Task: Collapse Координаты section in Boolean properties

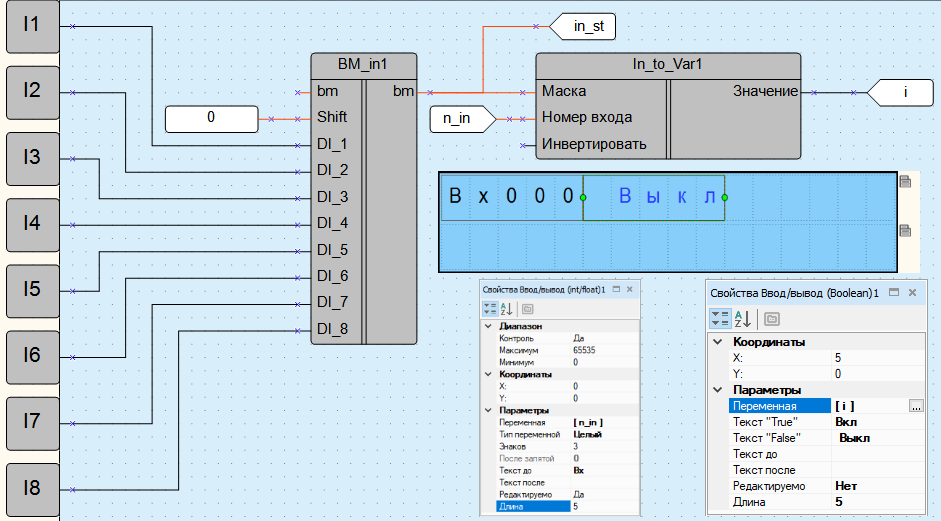Action: (718, 343)
